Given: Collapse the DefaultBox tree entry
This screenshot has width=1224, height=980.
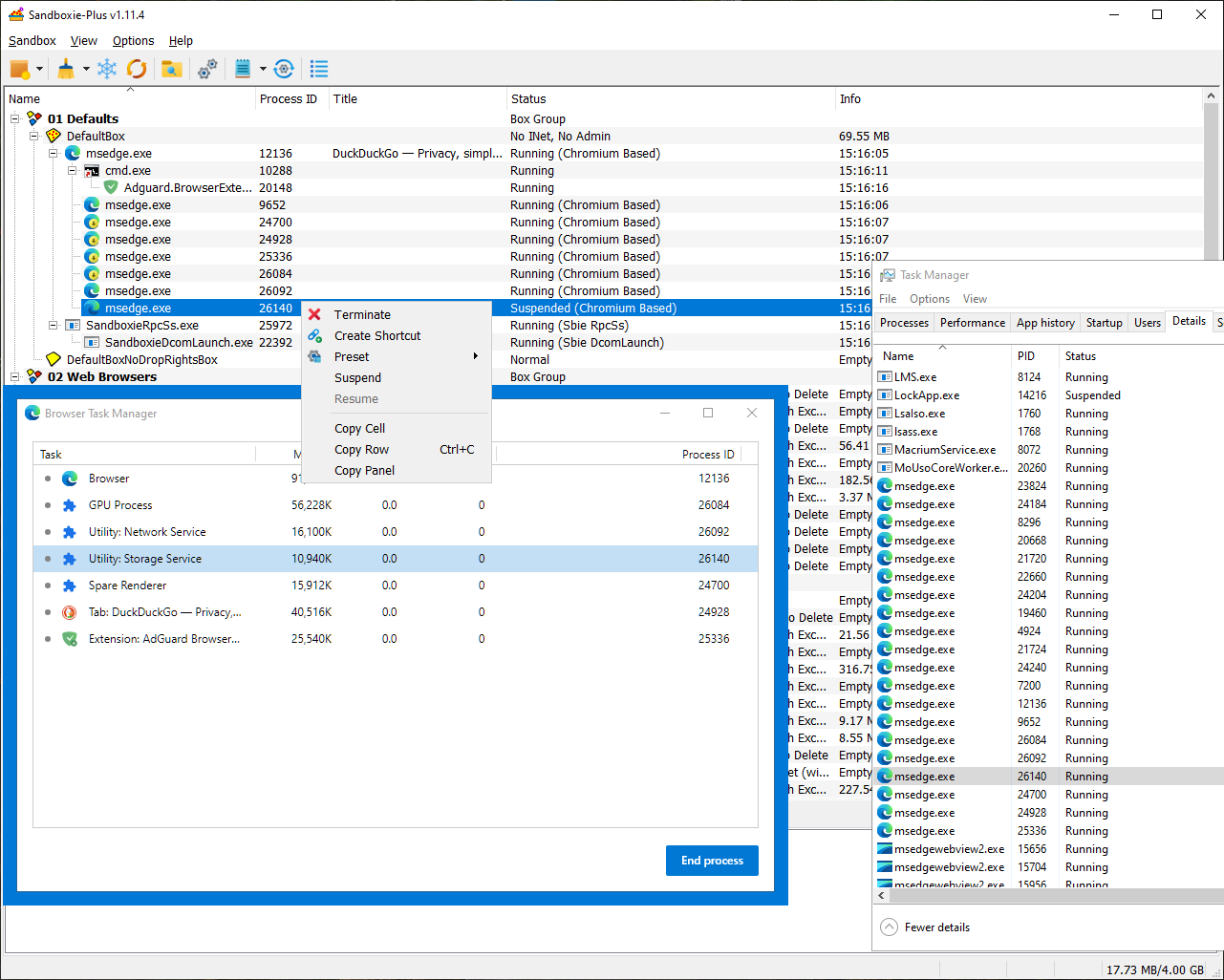Looking at the screenshot, I should coord(33,136).
